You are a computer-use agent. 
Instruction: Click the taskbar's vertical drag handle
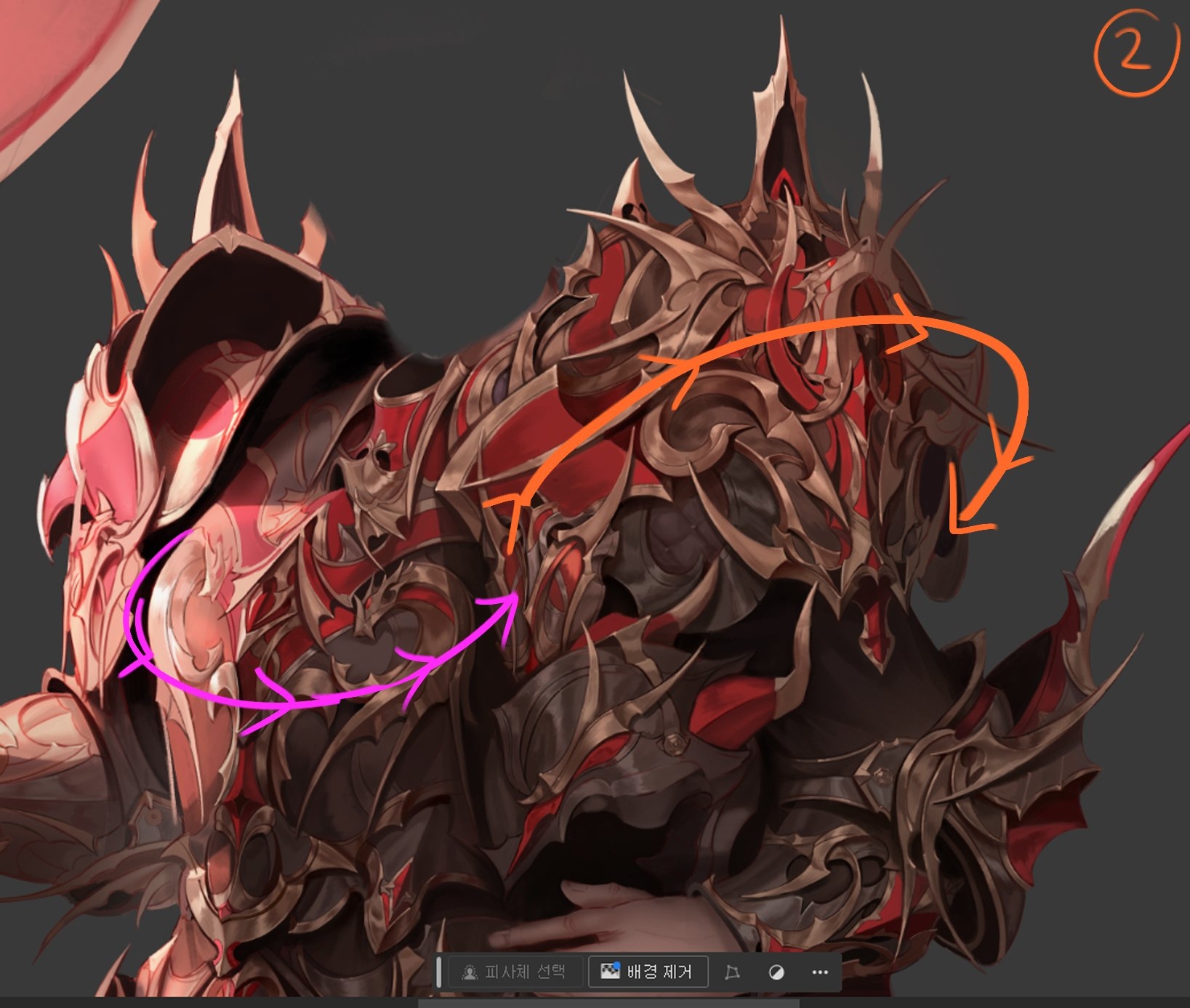(438, 972)
